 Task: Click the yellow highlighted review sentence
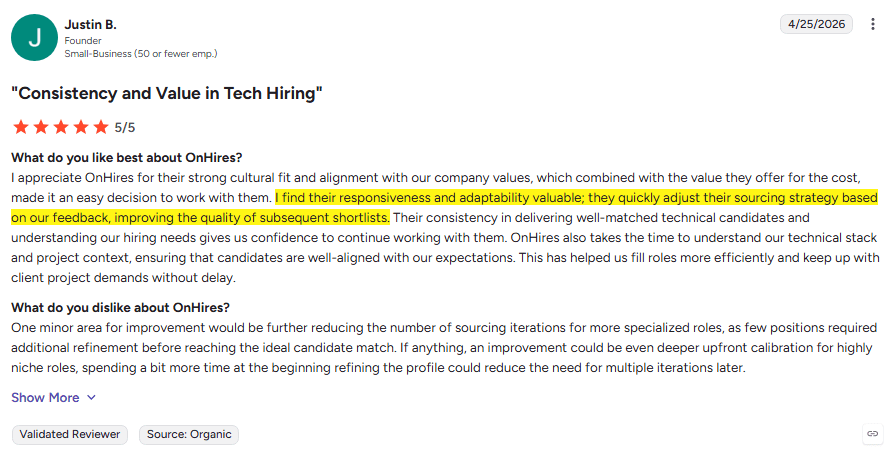[444, 208]
